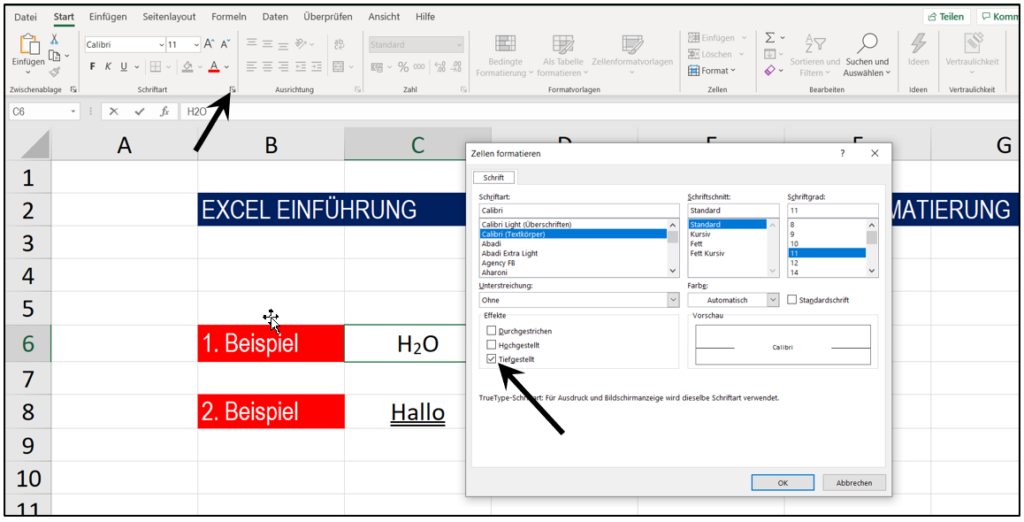
Task: Switch to the Überprüfen ribbon tab
Action: click(x=328, y=17)
